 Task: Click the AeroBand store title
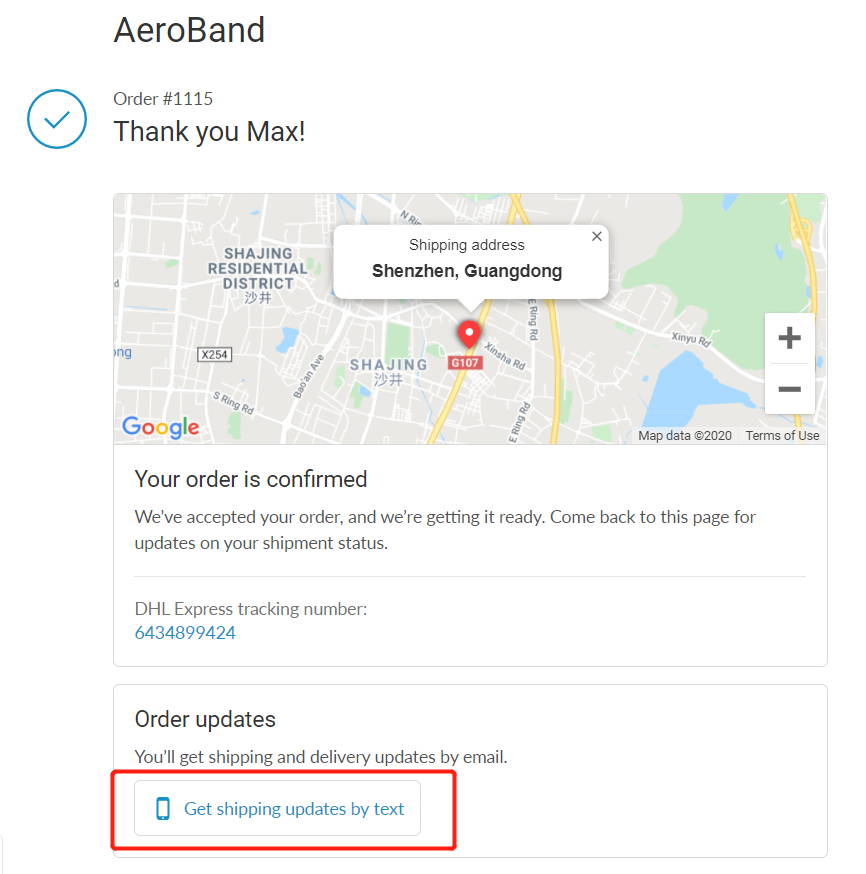pyautogui.click(x=189, y=30)
